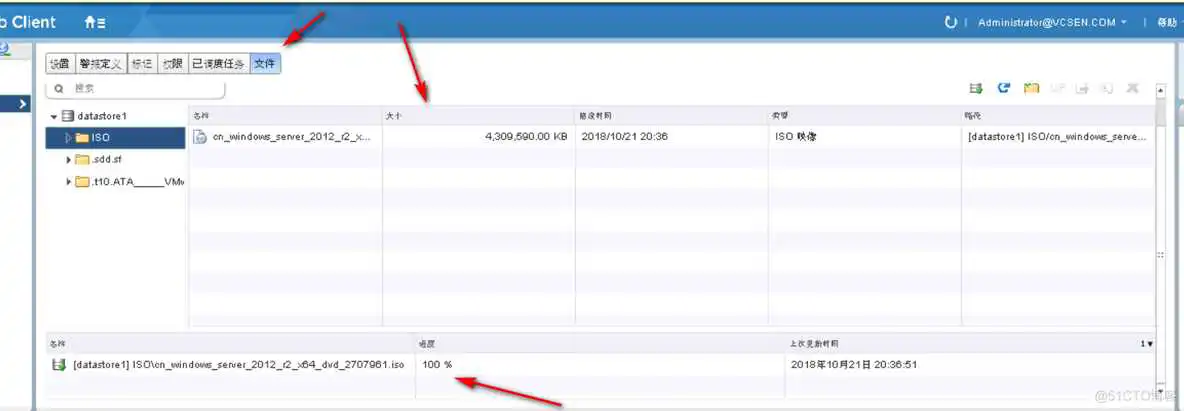The height and width of the screenshot is (411, 1184).
Task: Click the scroll up arrow of file list
Action: 1161,91
